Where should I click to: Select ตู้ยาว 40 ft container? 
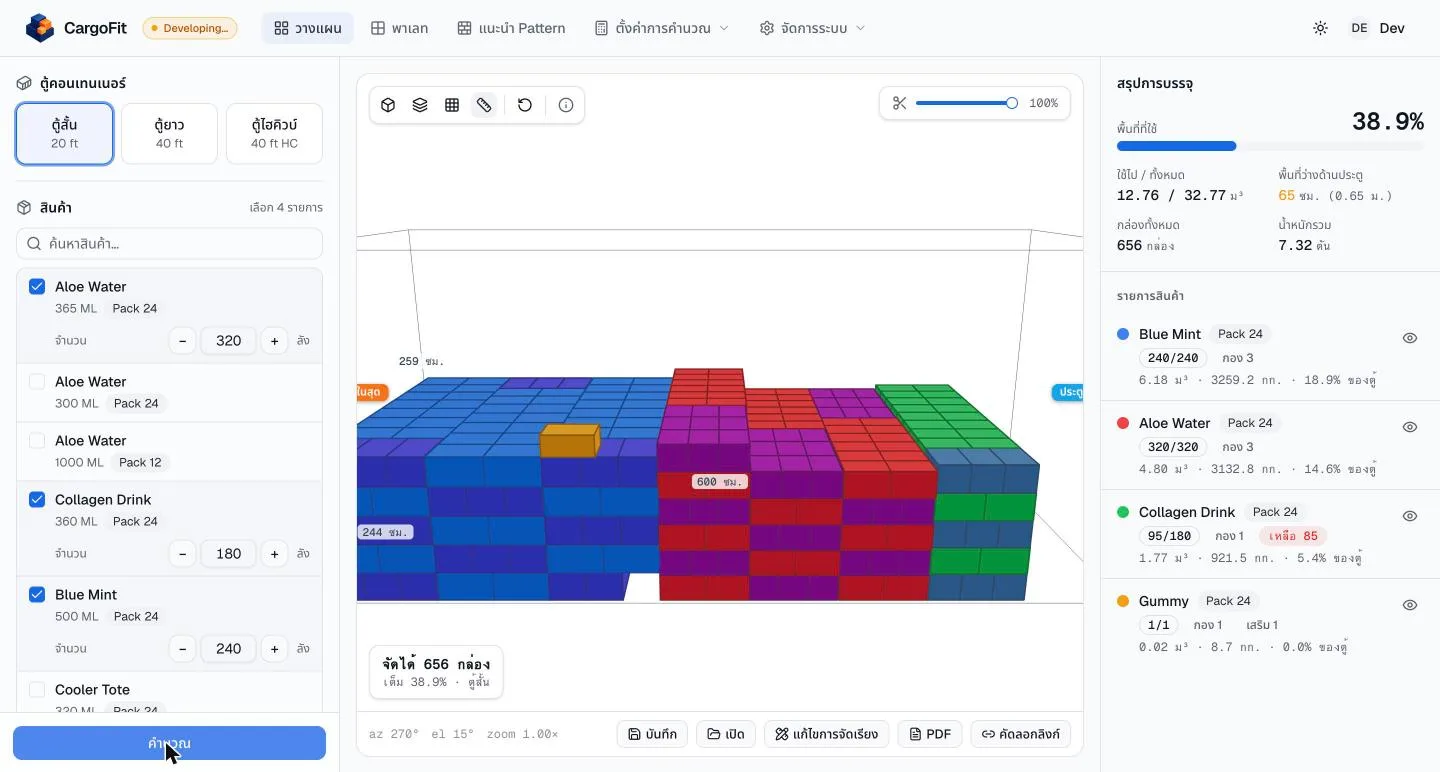coord(169,134)
